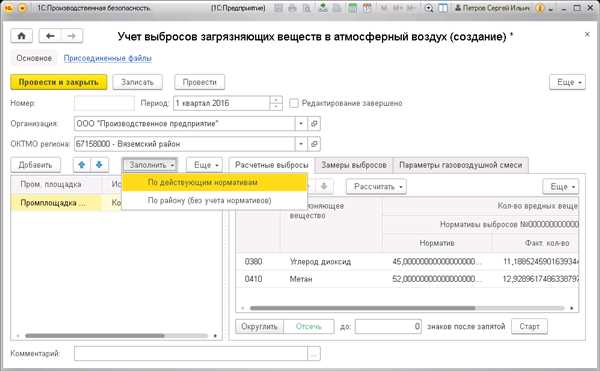This screenshot has width=600, height=371.
Task: Open the 1C main menu round yellow icon
Action: (x=23, y=8)
